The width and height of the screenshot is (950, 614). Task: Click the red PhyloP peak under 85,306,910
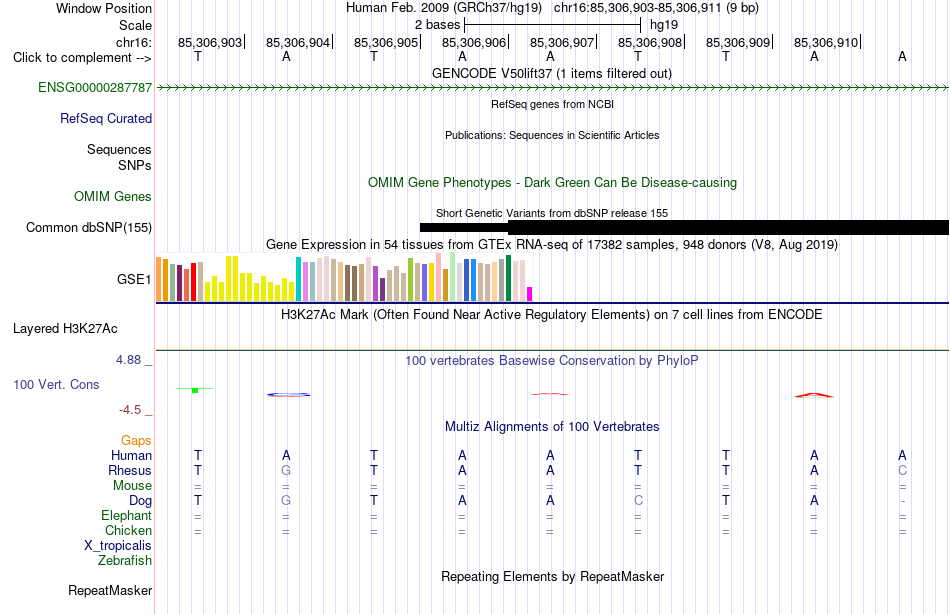[x=814, y=395]
